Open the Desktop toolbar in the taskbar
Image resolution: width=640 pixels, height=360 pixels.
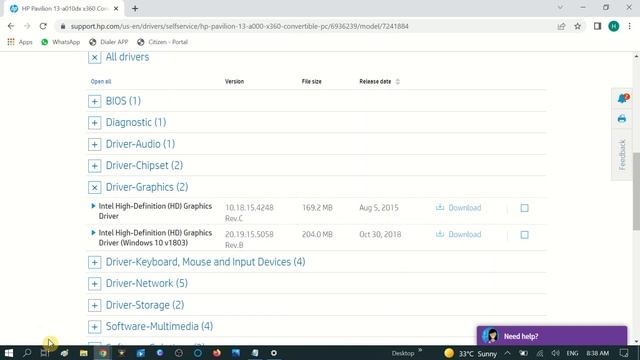[403, 353]
